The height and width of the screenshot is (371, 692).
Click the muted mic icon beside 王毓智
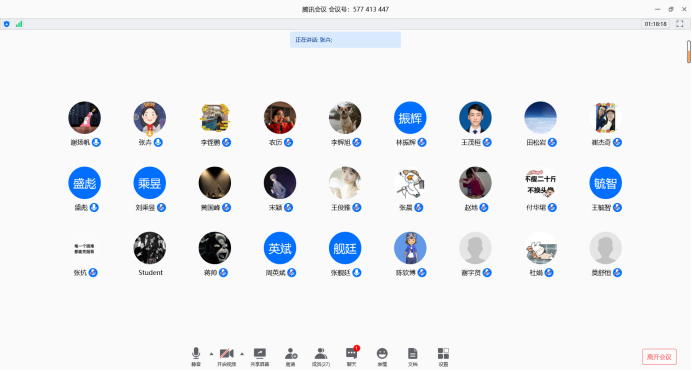[x=617, y=208]
